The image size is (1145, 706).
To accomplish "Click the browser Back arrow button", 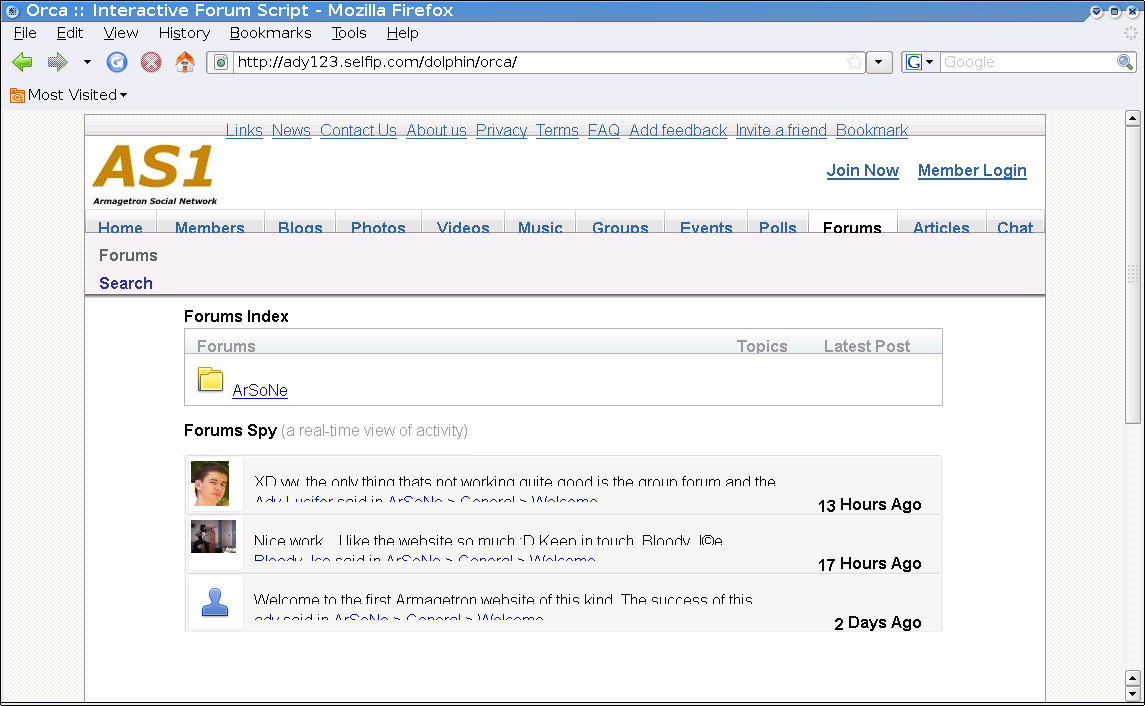I will pos(22,62).
